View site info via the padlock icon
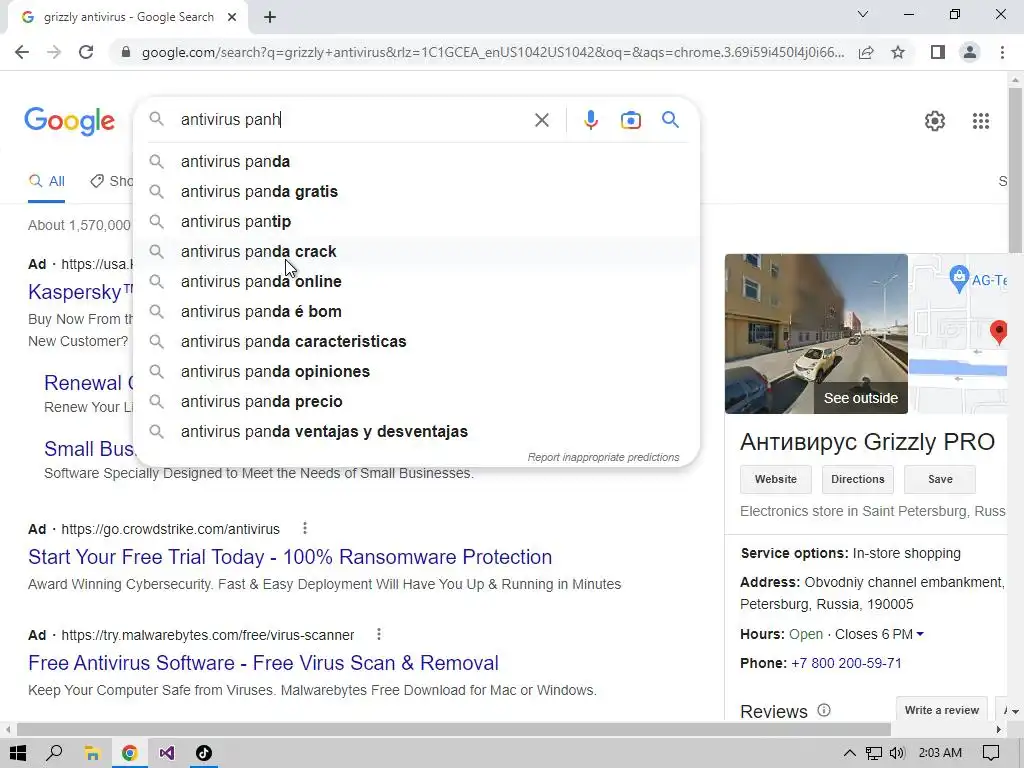The height and width of the screenshot is (768, 1024). 126,52
